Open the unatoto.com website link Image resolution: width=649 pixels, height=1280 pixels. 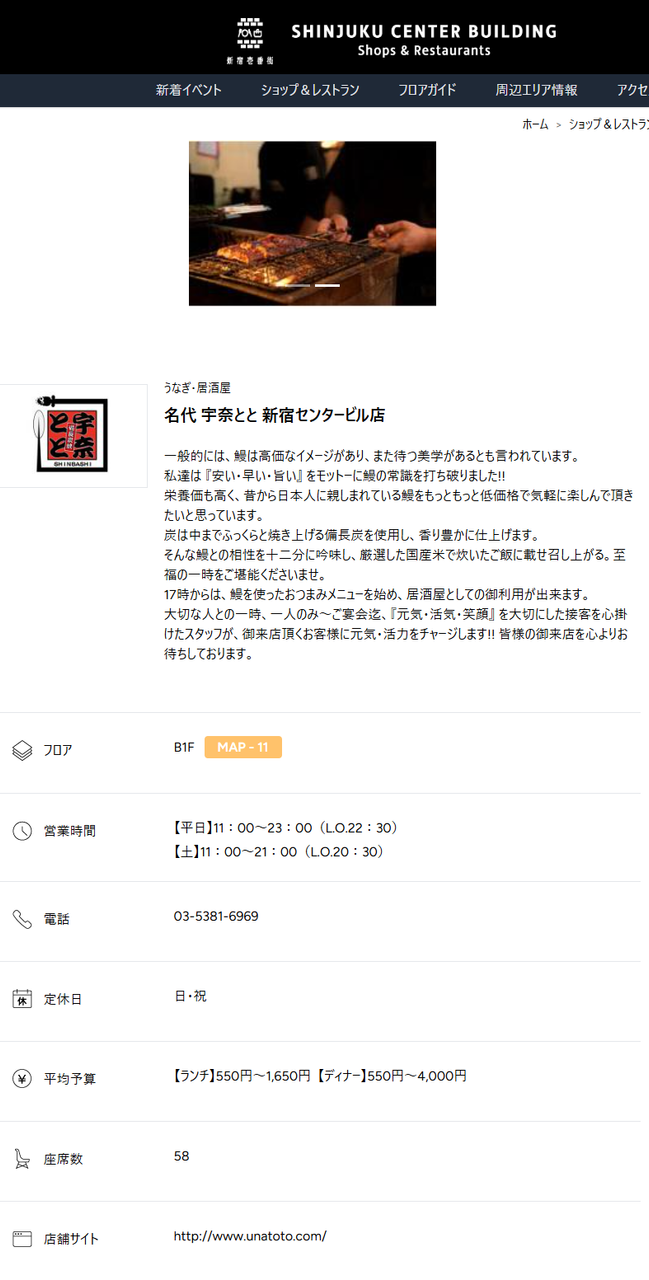point(250,1236)
